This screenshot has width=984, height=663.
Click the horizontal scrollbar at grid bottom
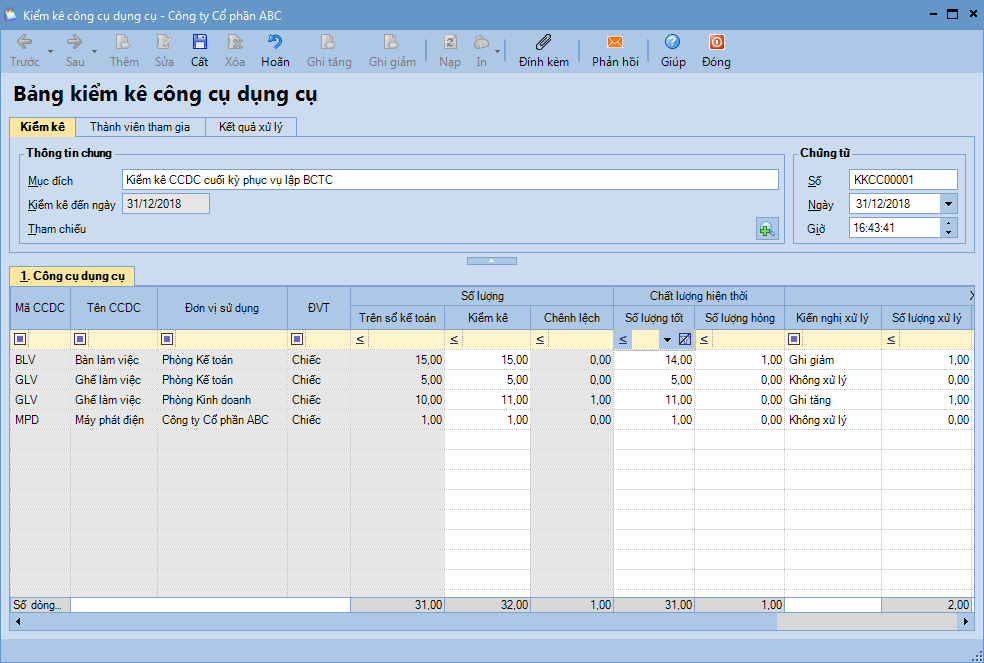click(400, 621)
